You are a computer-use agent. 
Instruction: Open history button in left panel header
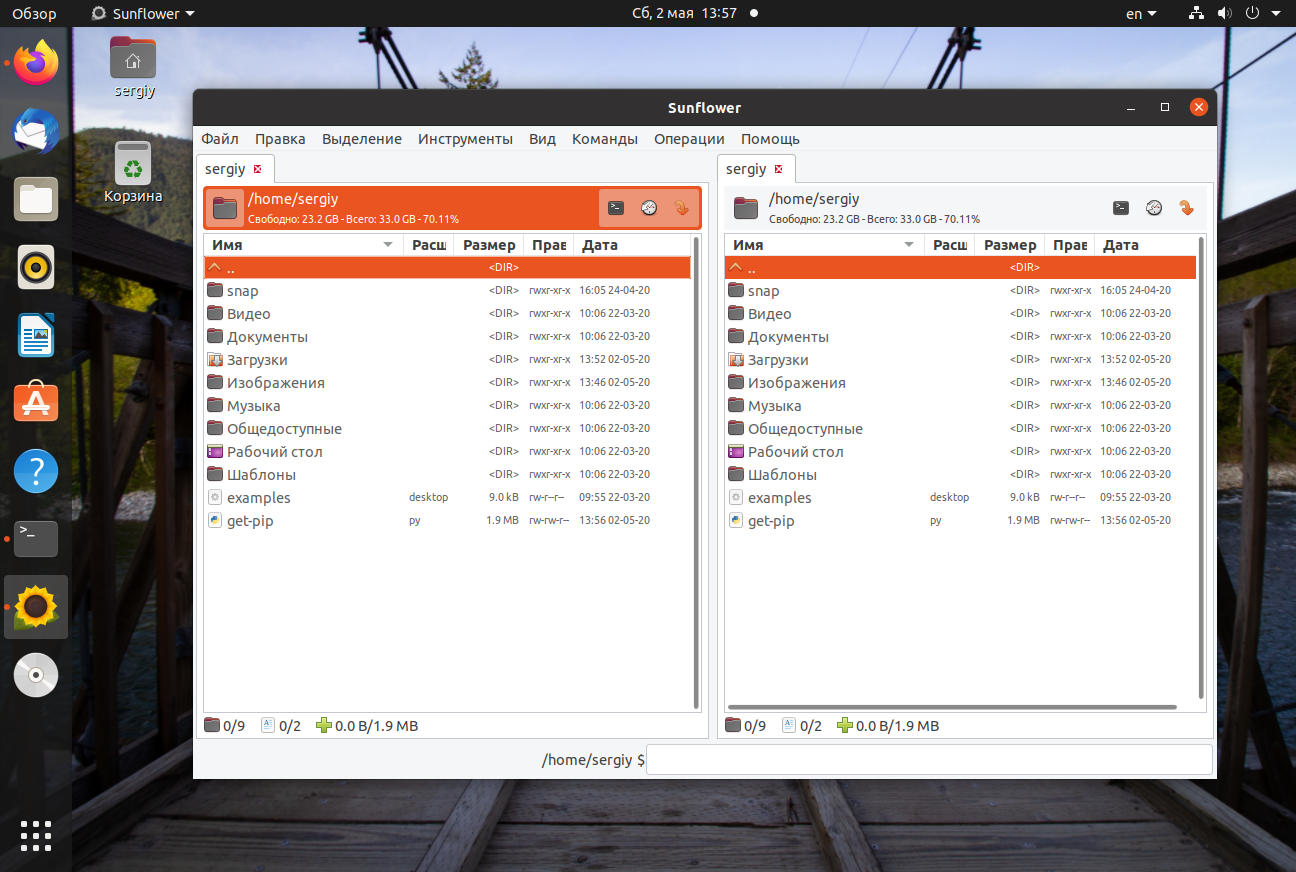point(649,208)
